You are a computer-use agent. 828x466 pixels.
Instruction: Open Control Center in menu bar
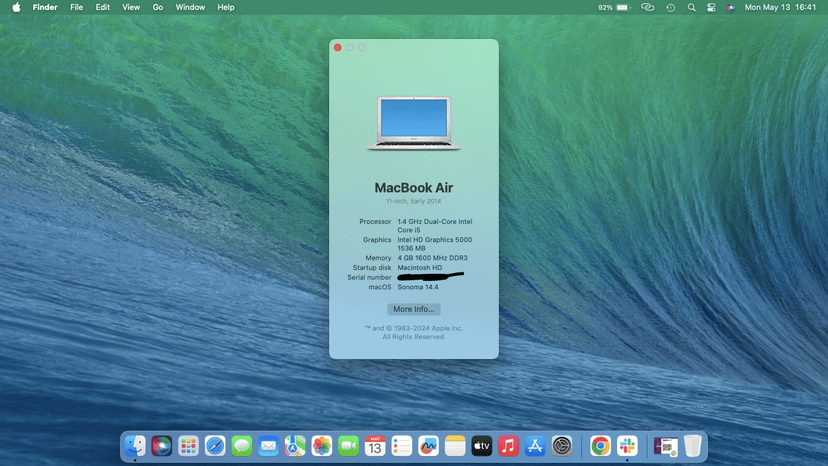pos(711,7)
